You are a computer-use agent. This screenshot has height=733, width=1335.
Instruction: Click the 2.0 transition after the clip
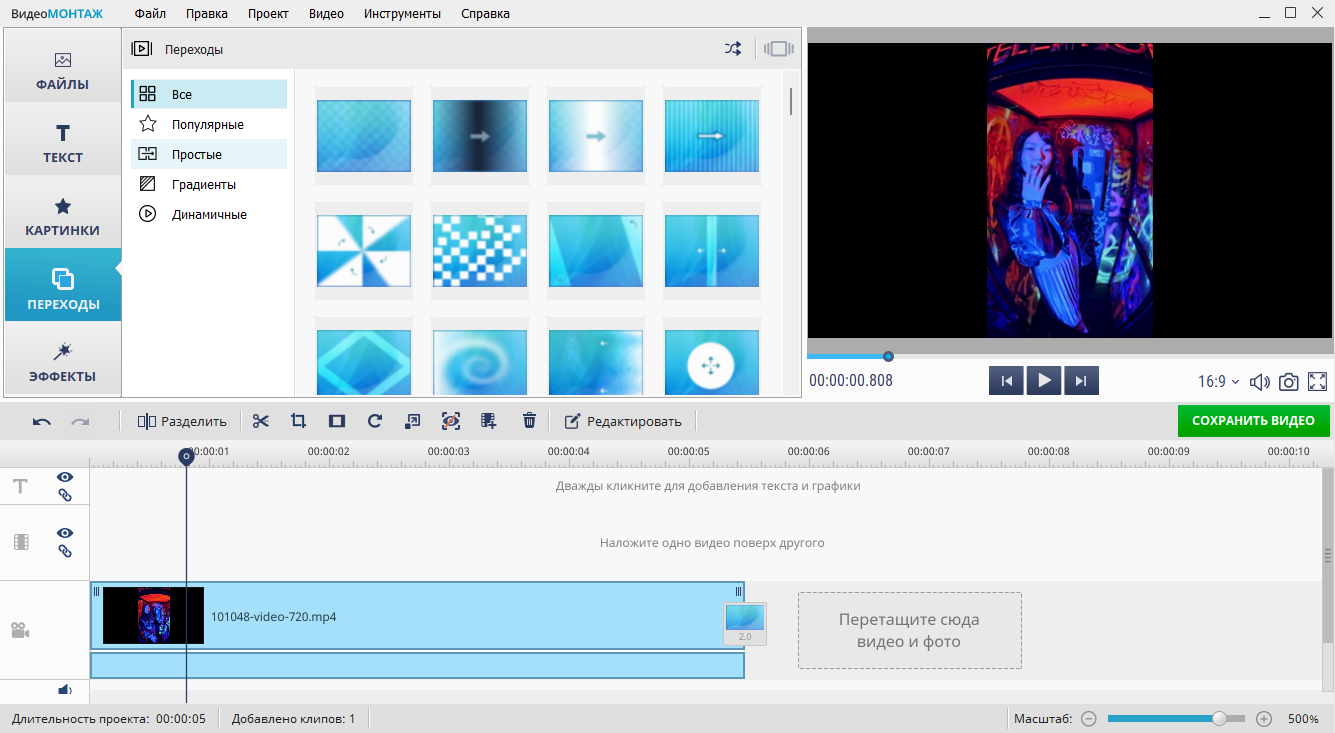tap(745, 623)
